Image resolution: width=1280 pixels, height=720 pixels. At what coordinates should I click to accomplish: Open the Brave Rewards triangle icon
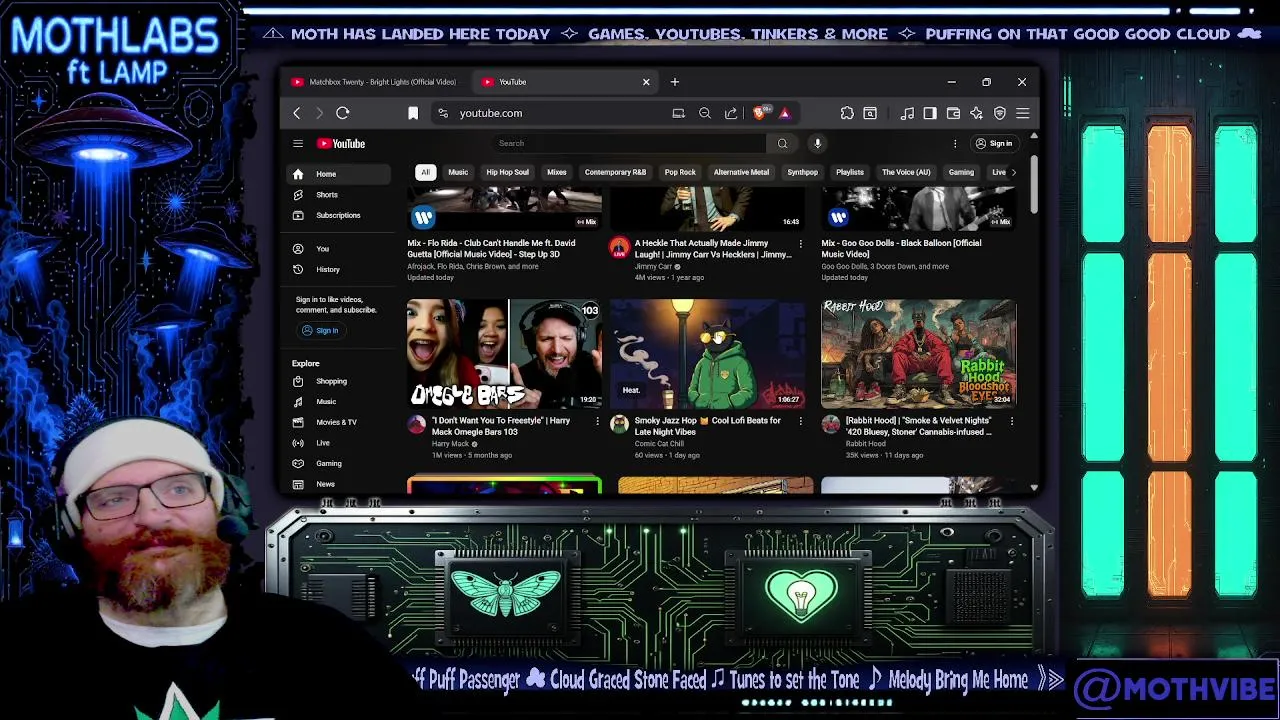click(785, 113)
